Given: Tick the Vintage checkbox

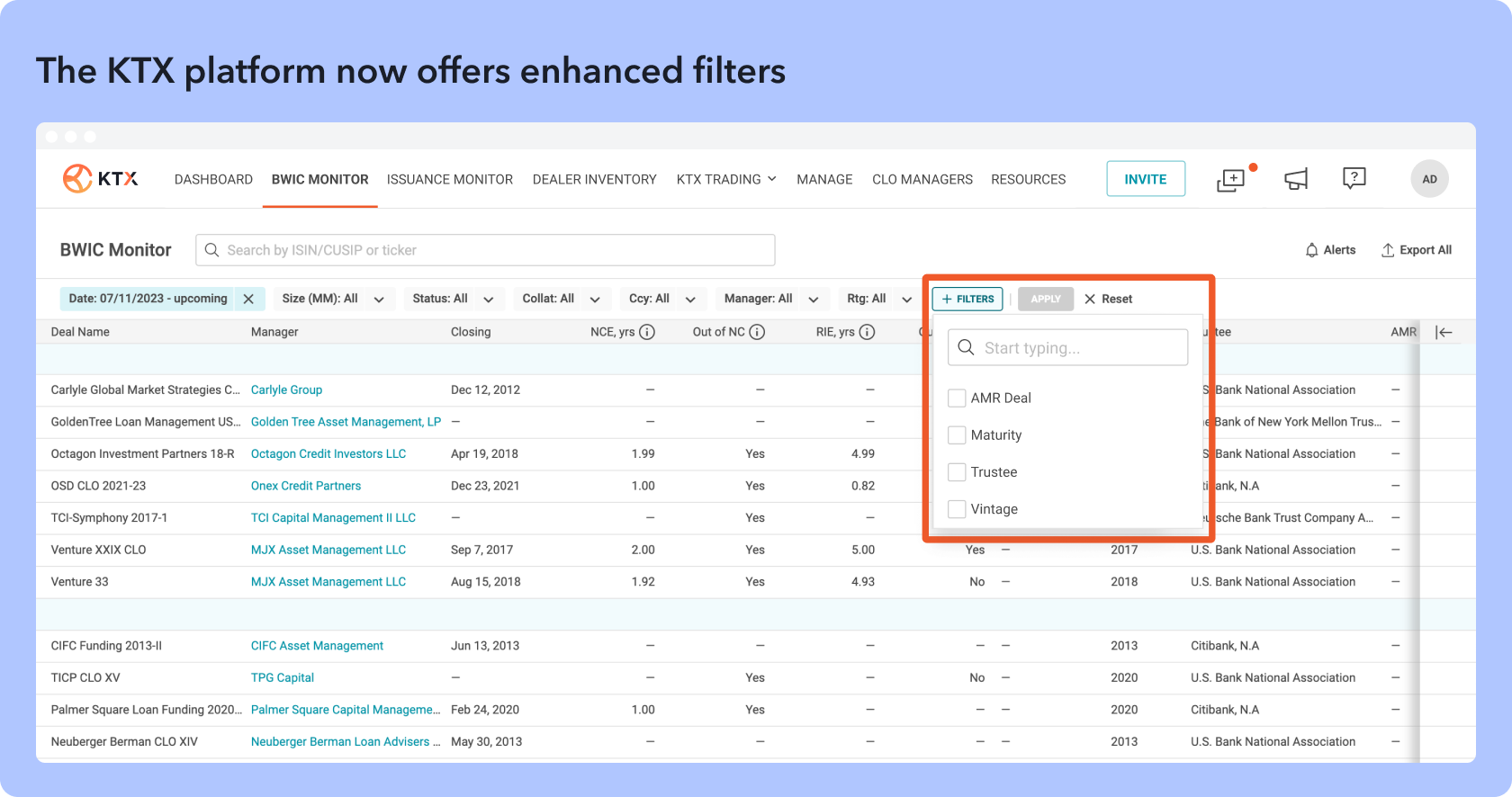Looking at the screenshot, I should pyautogui.click(x=957, y=509).
